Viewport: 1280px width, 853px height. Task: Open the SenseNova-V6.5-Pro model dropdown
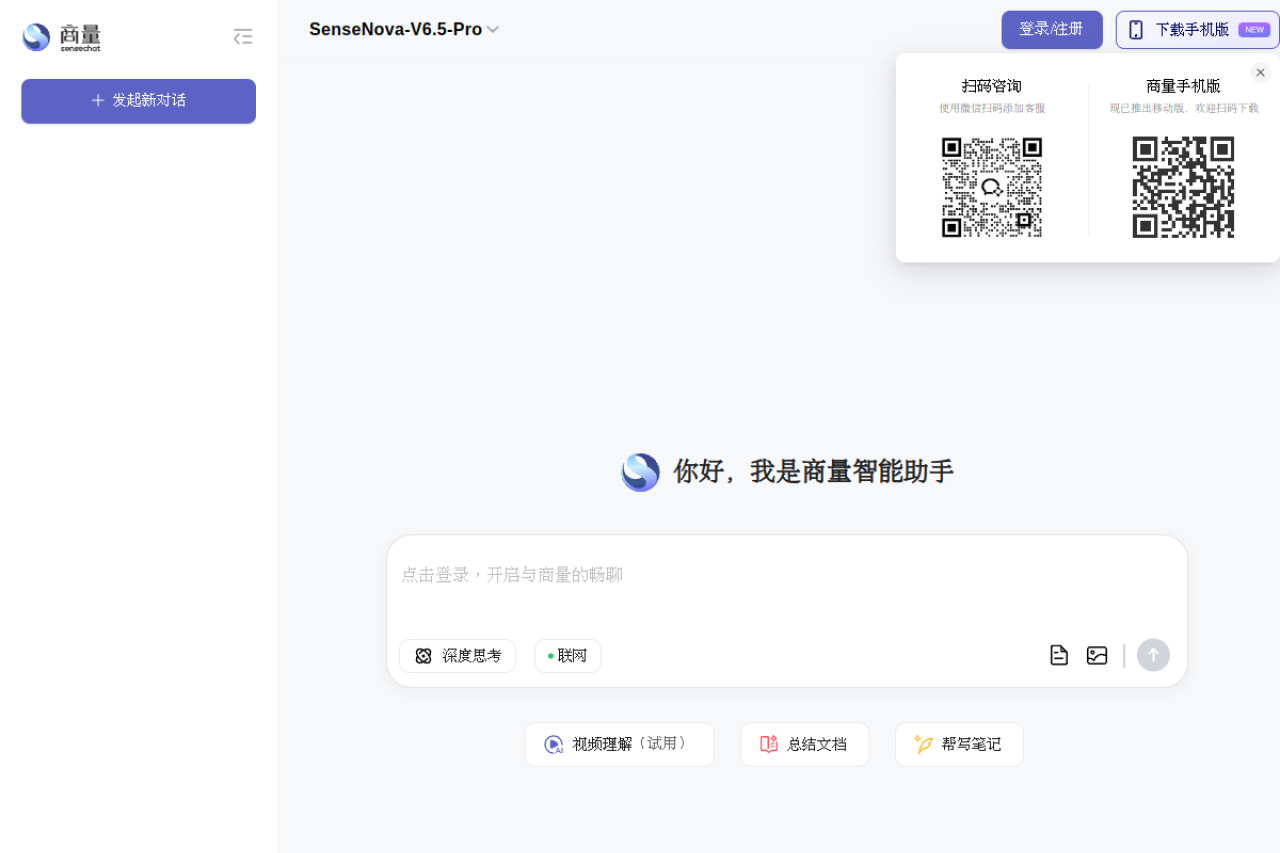coord(404,30)
